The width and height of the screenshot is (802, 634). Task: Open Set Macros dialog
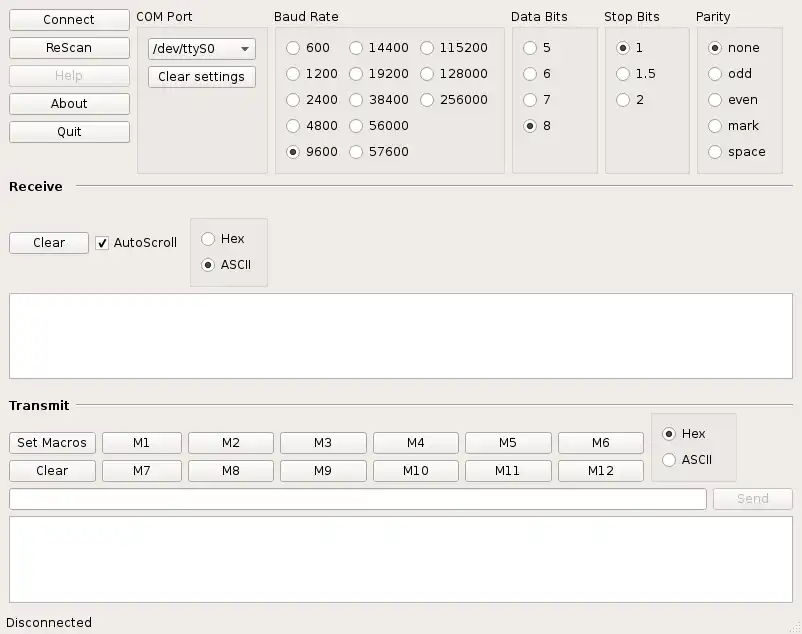click(52, 443)
